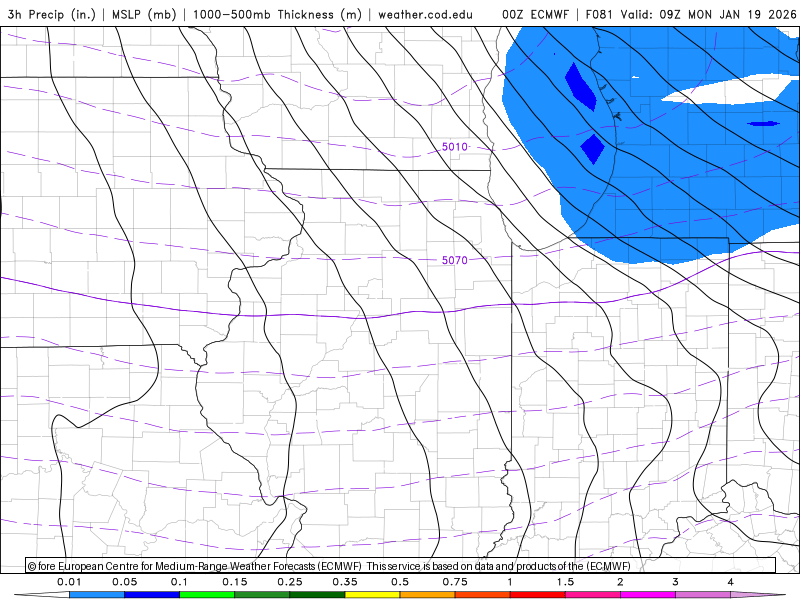
Task: Click the 0.25 legend value label
Action: (290, 582)
